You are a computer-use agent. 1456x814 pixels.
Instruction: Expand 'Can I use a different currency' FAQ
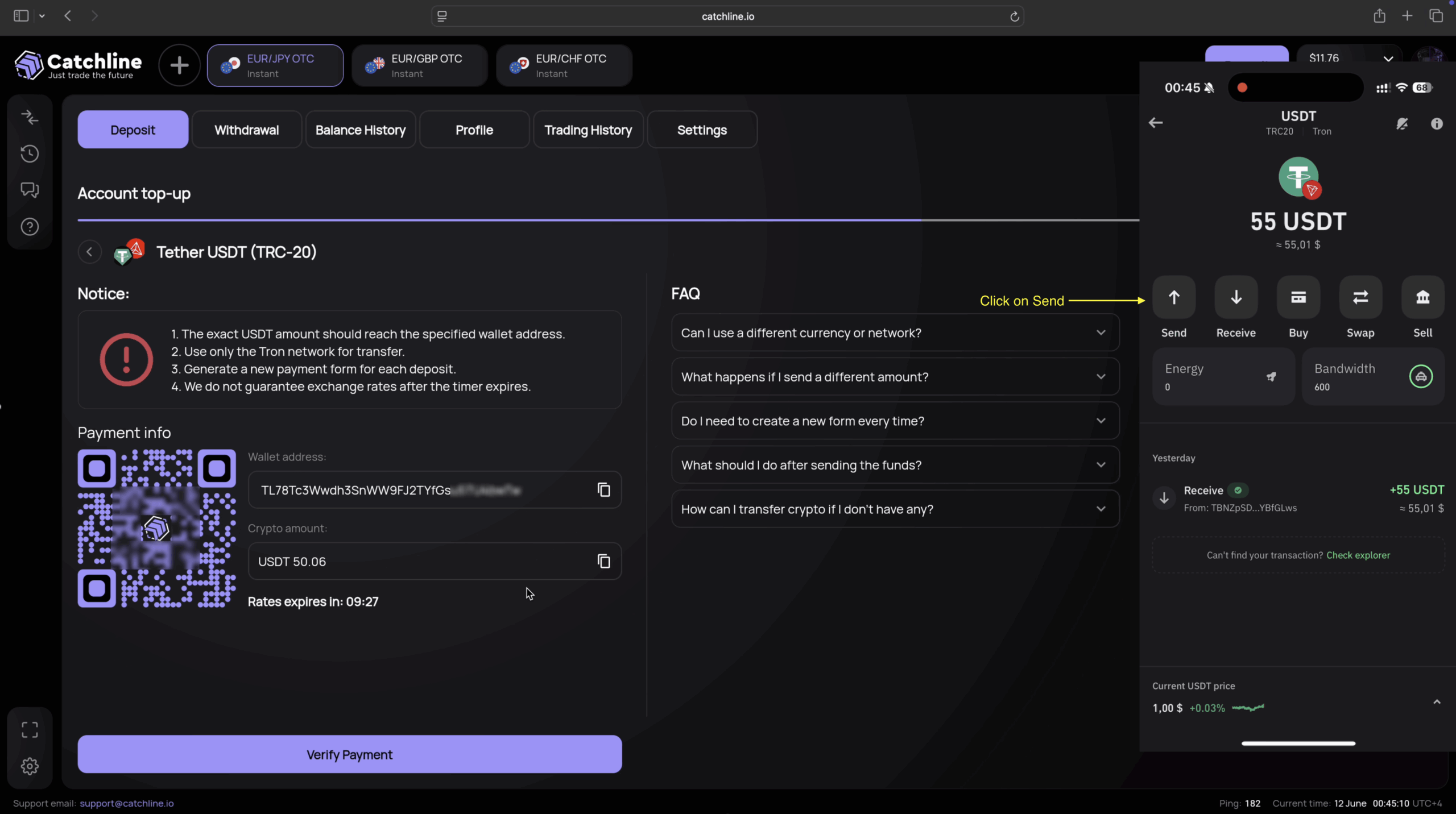coord(895,333)
